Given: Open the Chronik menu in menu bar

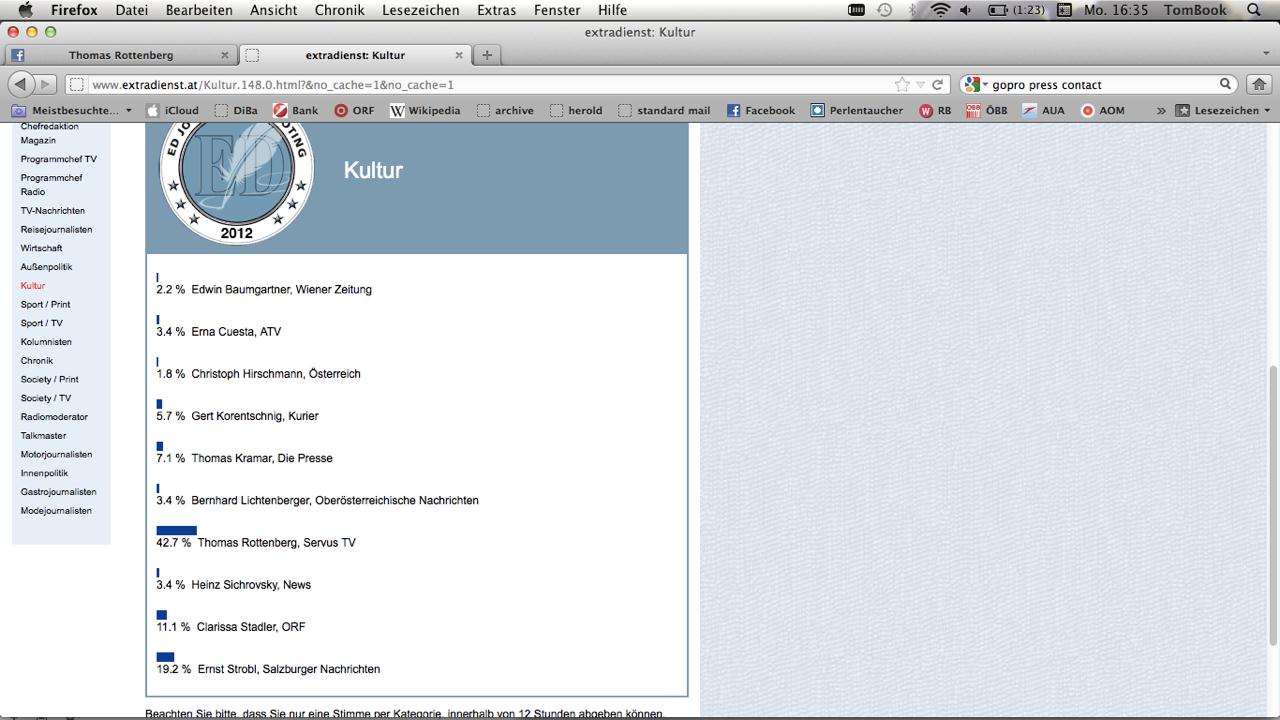Looking at the screenshot, I should coord(339,10).
